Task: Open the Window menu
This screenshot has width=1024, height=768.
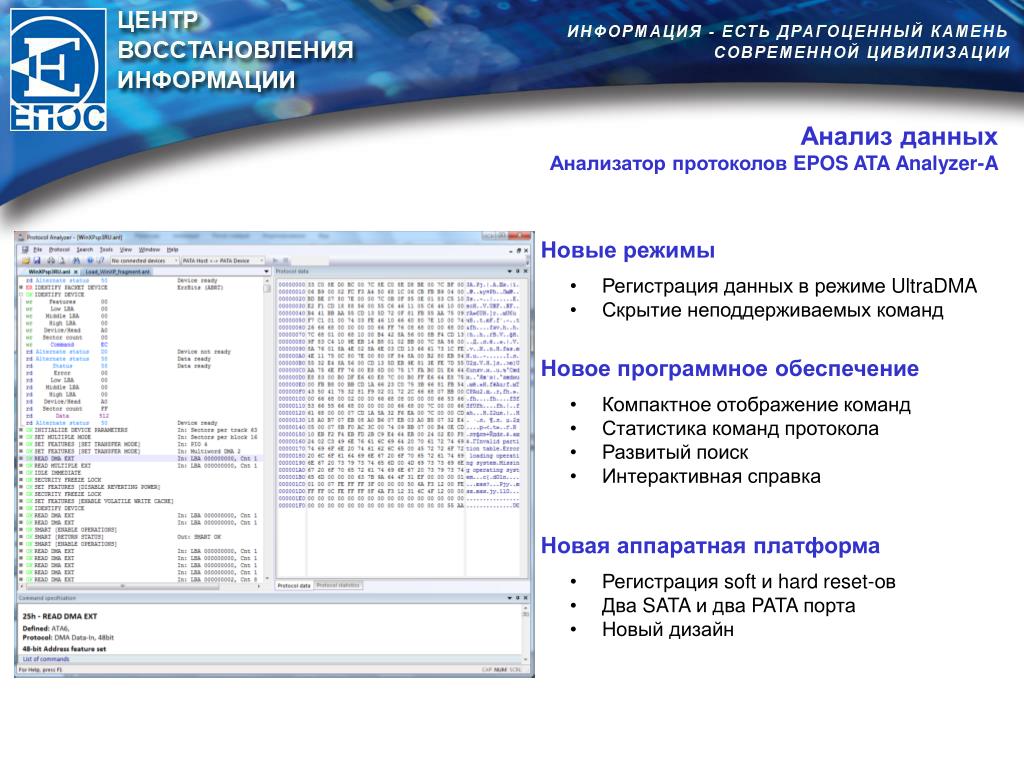Action: coord(150,249)
